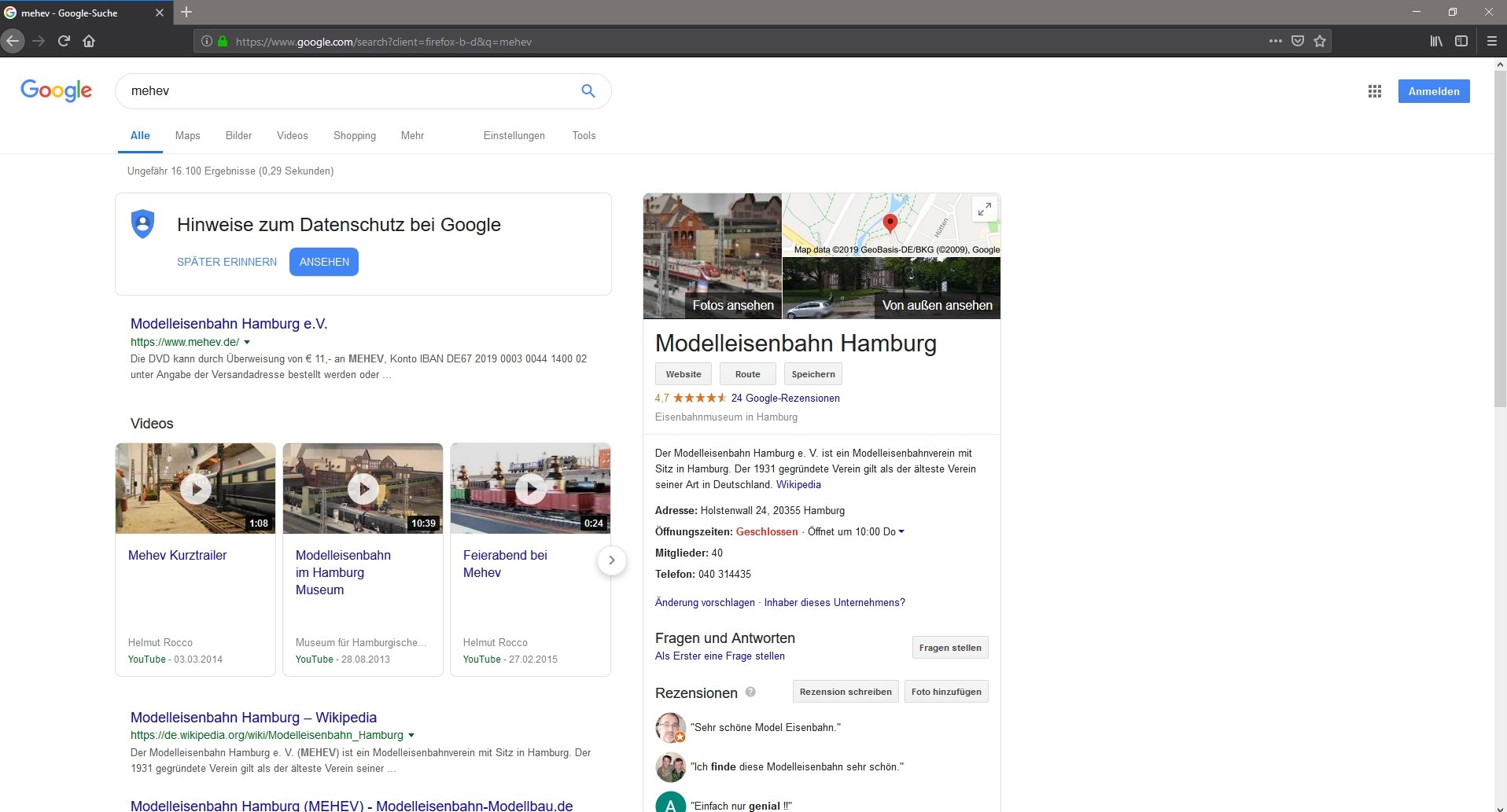
Task: Show the Firefox library icon
Action: pyautogui.click(x=1436, y=41)
